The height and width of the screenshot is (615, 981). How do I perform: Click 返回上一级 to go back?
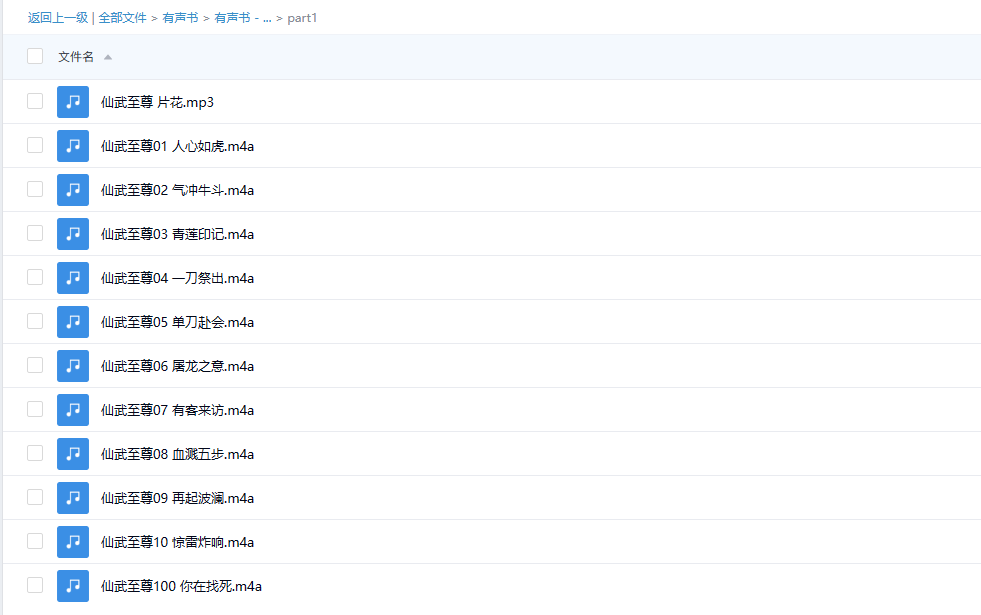click(x=57, y=18)
